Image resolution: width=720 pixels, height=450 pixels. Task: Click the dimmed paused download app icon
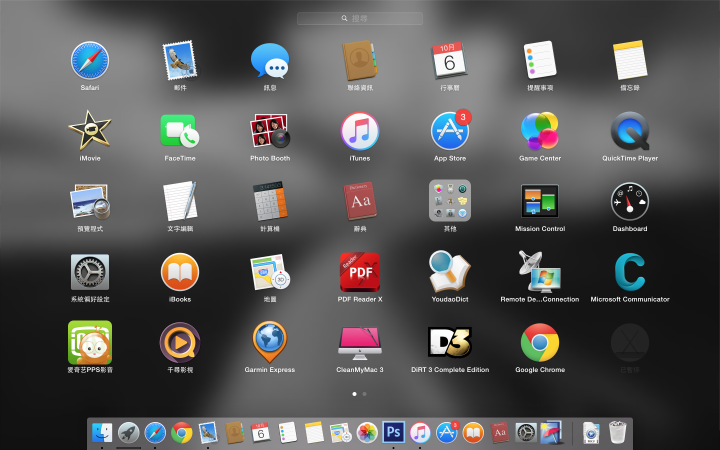click(630, 343)
